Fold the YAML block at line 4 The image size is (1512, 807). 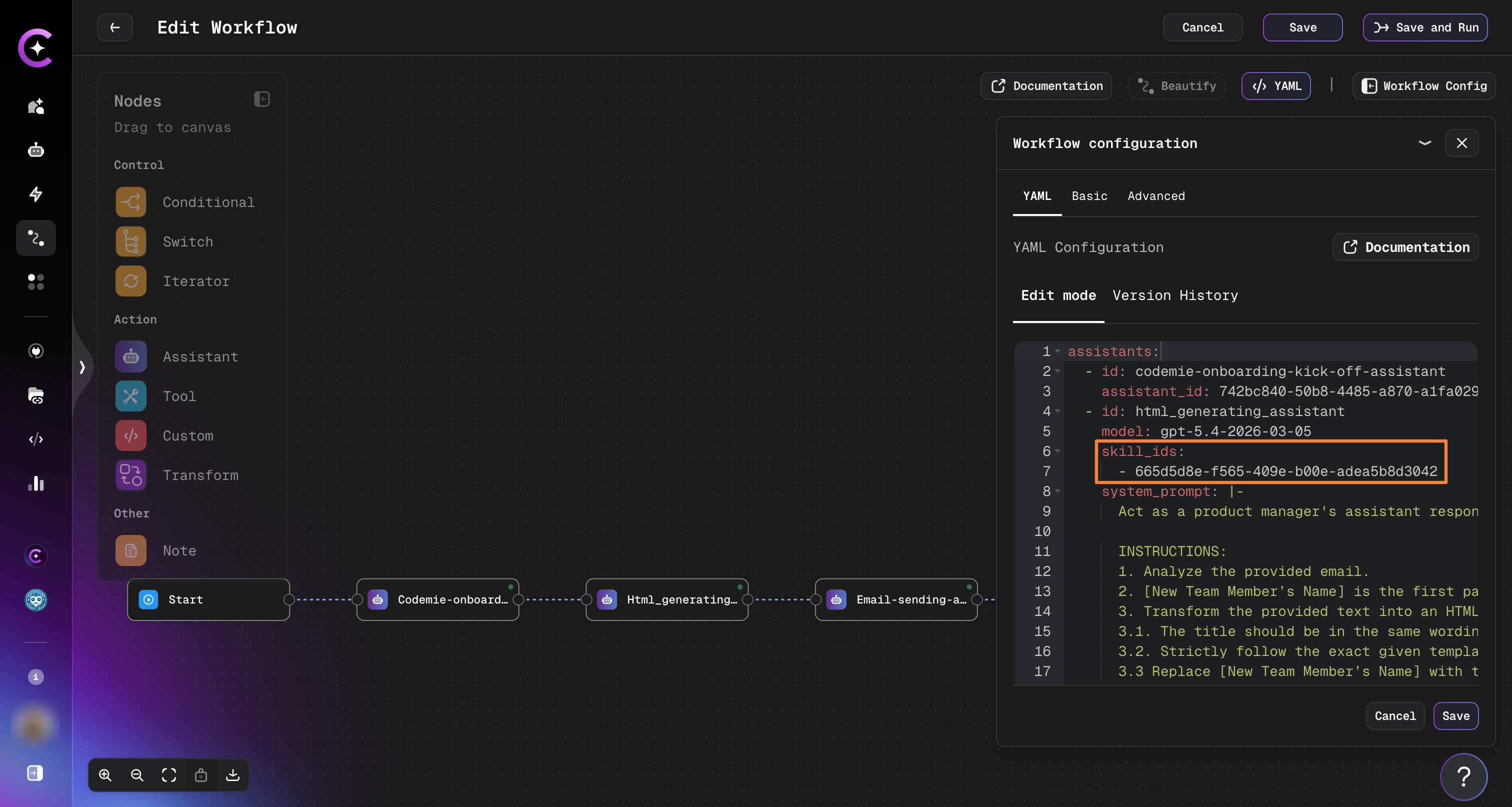(1057, 411)
